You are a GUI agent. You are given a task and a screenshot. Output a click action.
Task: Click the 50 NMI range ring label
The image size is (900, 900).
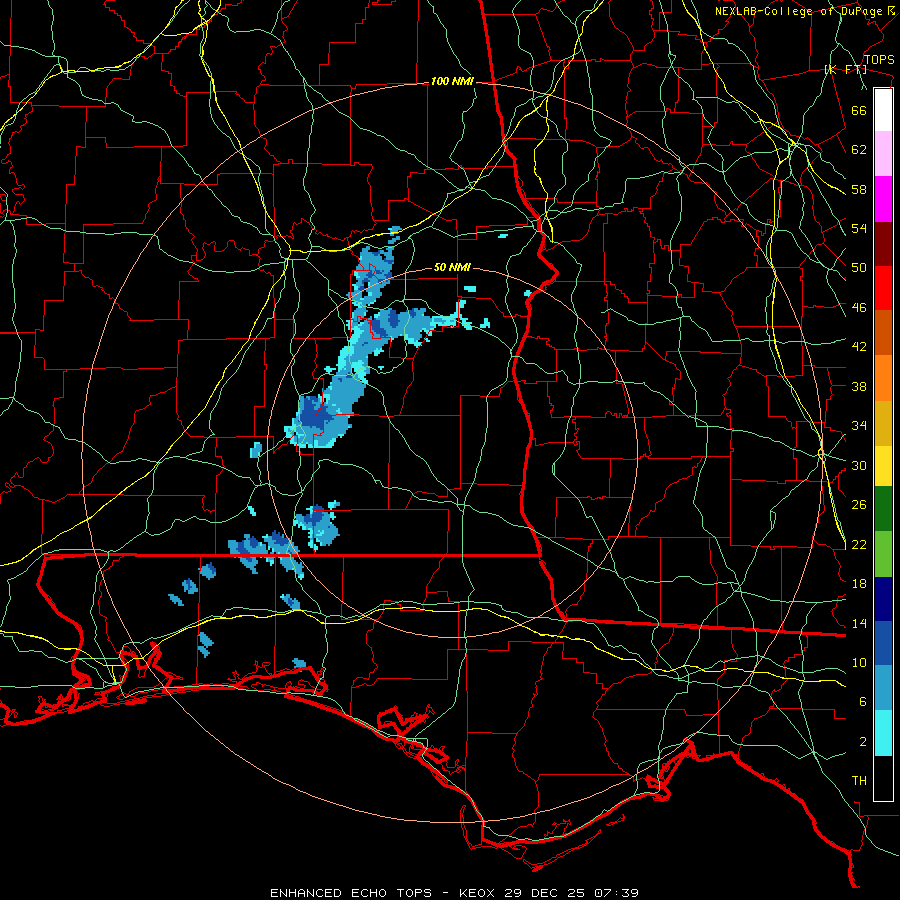pos(452,267)
